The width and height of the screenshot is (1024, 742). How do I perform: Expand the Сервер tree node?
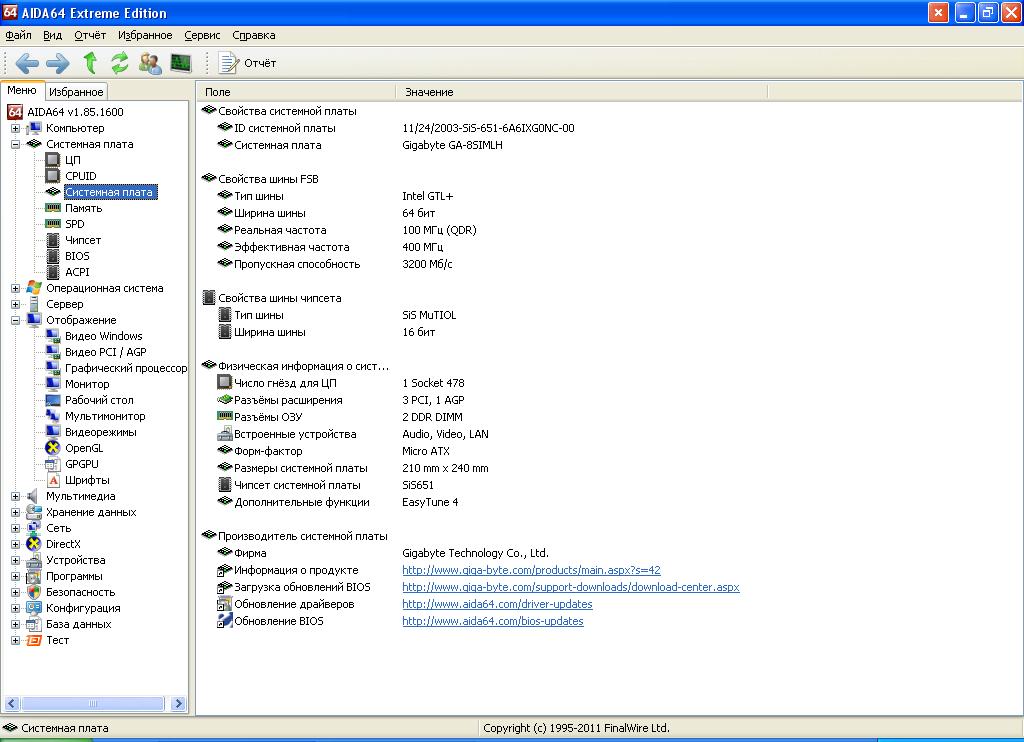[x=15, y=304]
